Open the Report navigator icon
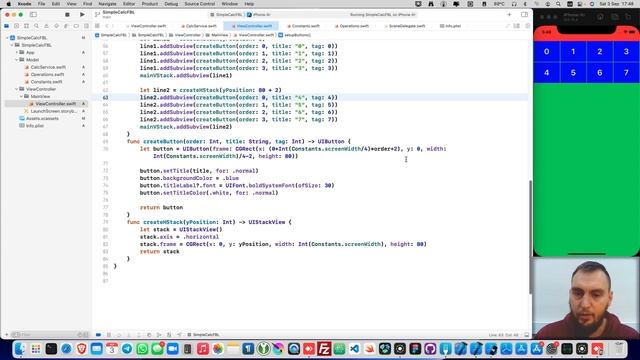640x360 pixels. pyautogui.click(x=86, y=26)
